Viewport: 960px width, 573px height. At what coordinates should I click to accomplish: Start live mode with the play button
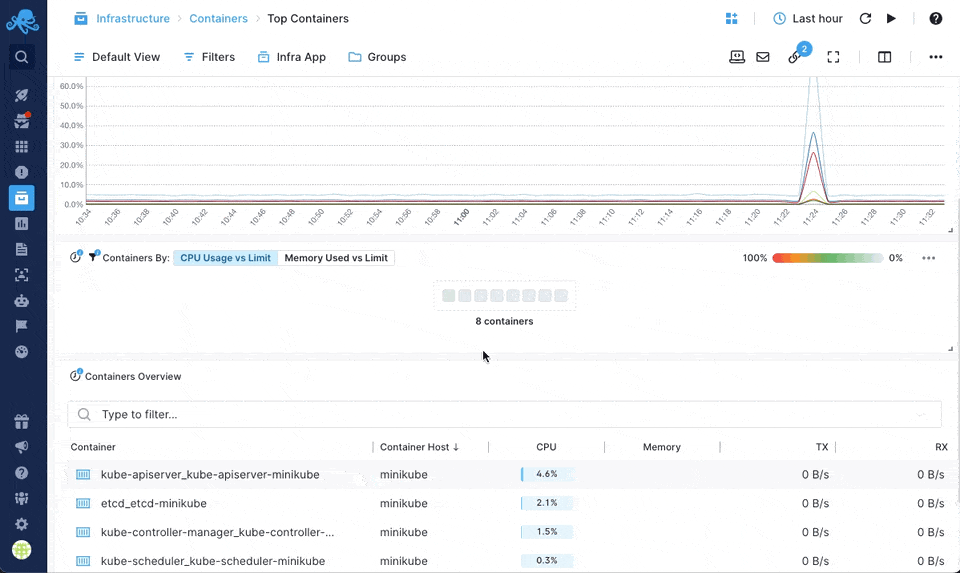[x=891, y=18]
